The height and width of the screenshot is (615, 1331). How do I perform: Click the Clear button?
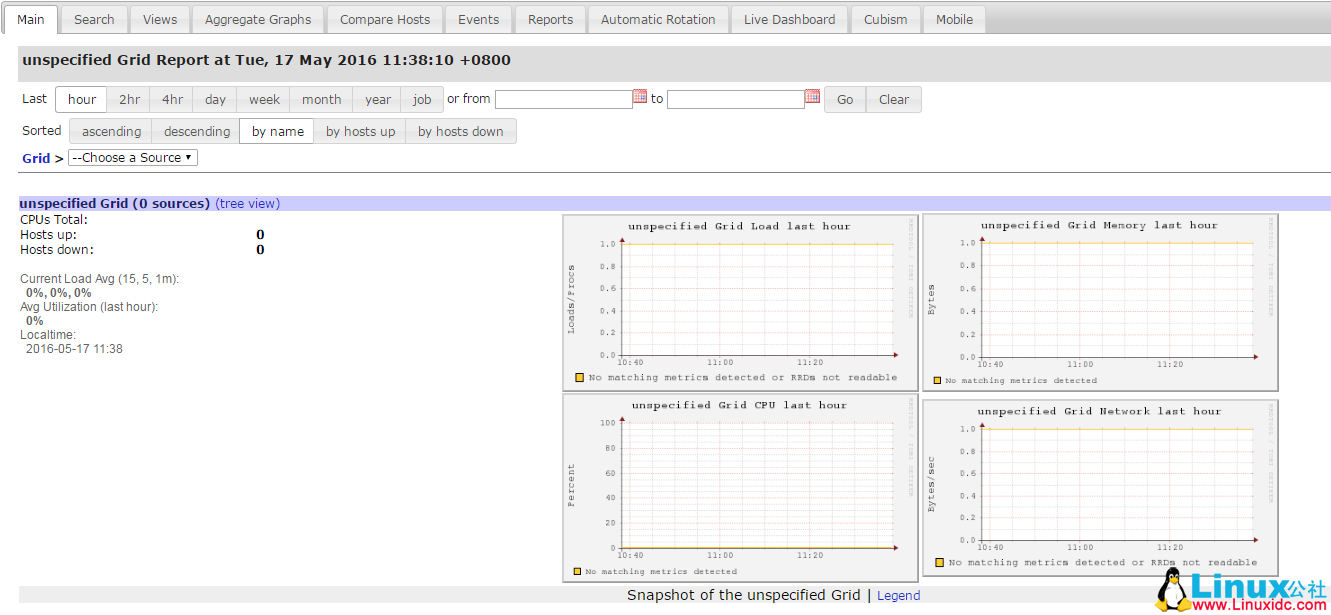(x=893, y=99)
